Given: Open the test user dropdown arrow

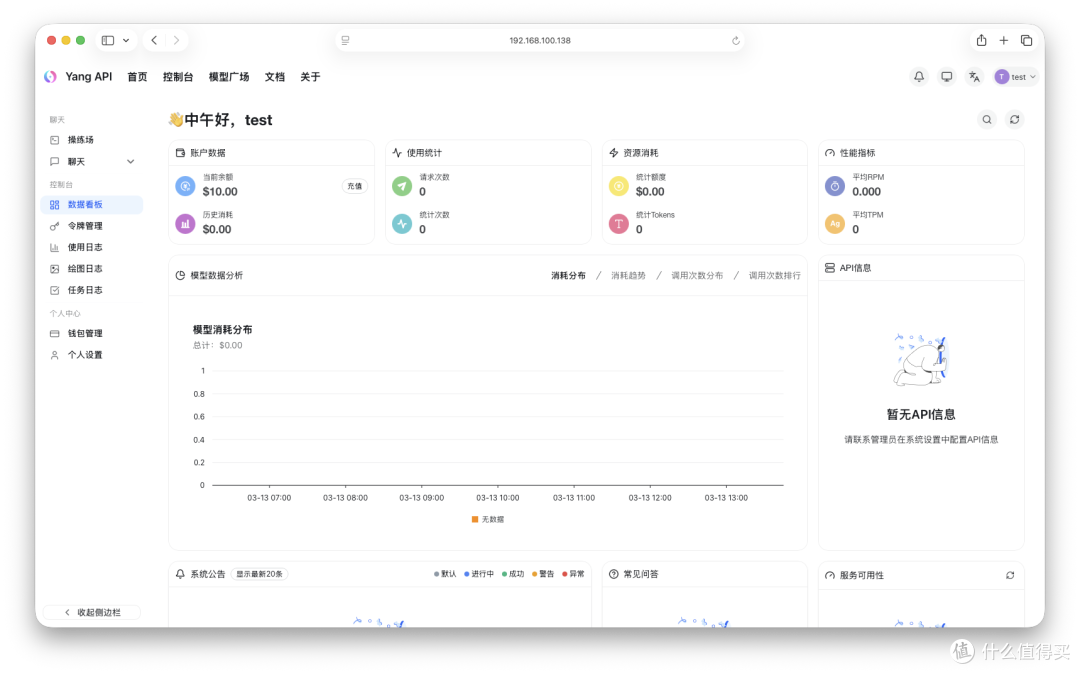Looking at the screenshot, I should (1032, 77).
